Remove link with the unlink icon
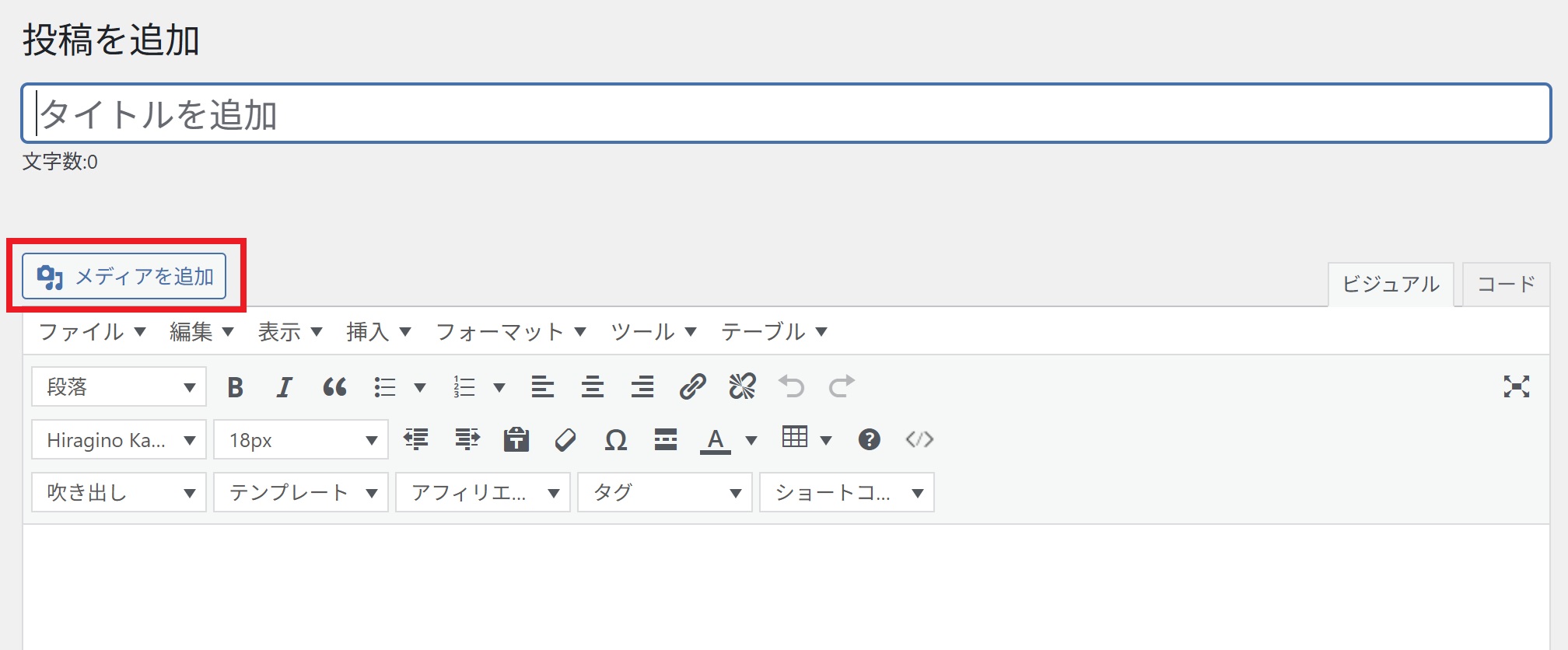 (x=742, y=386)
